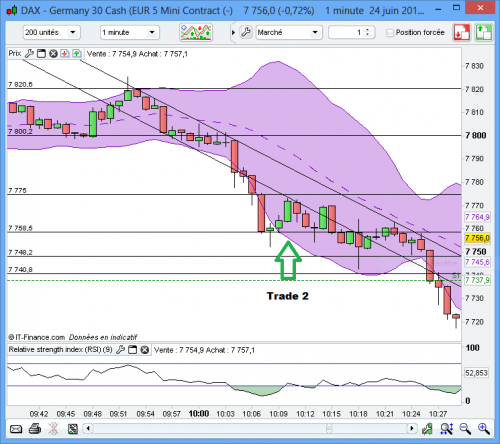Toggle the Position forcée checkbox
This screenshot has width=500, height=444.
click(389, 33)
